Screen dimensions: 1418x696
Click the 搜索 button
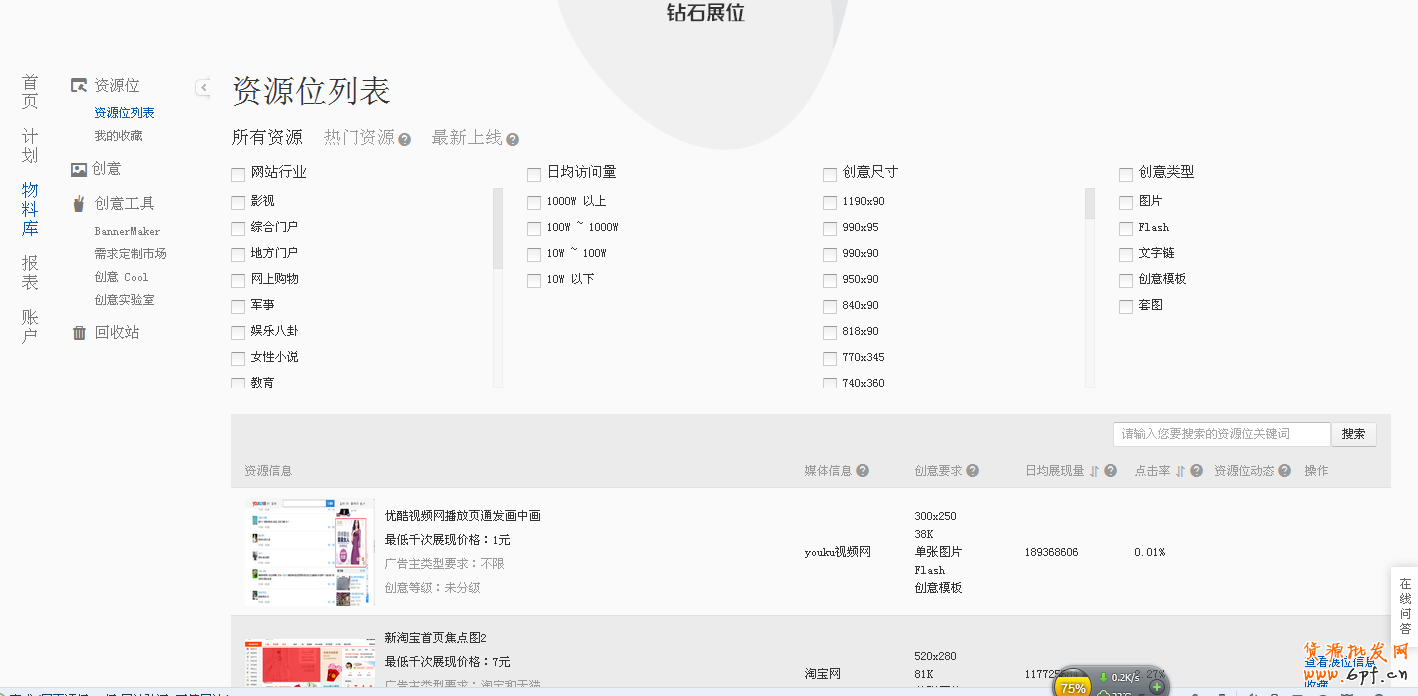[1353, 434]
